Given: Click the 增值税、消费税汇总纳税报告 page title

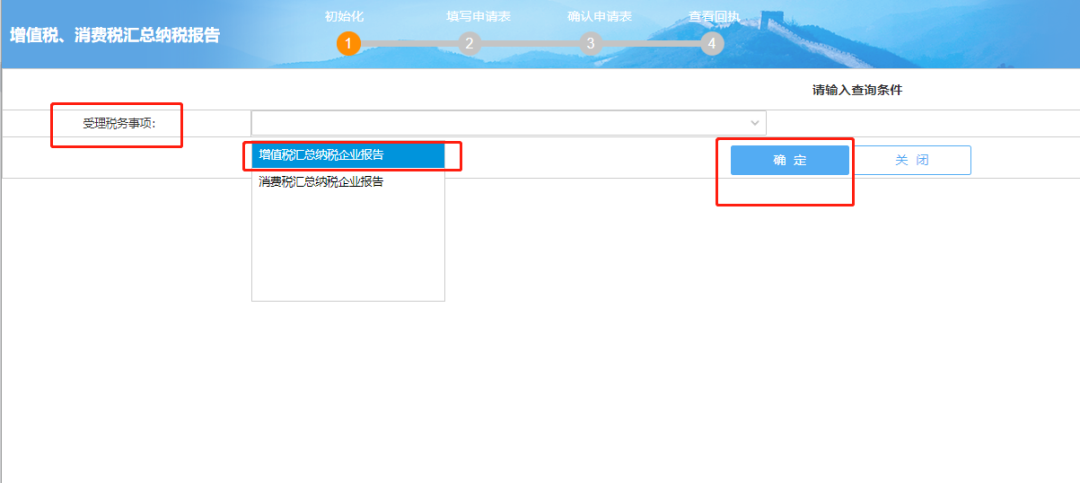Looking at the screenshot, I should 114,36.
